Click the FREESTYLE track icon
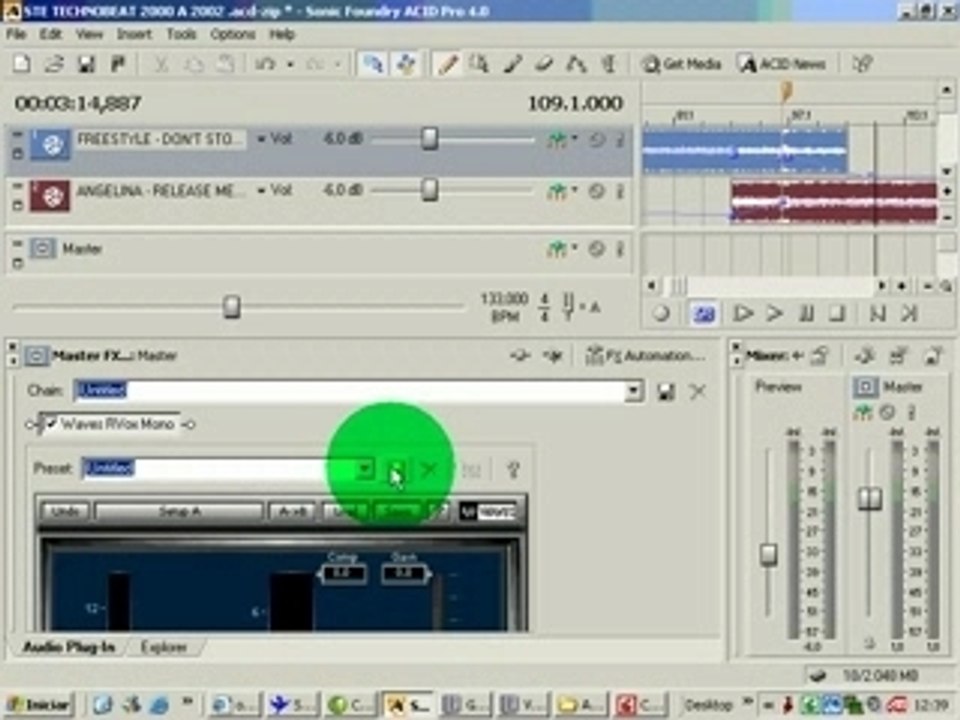This screenshot has height=720, width=960. [x=50, y=144]
